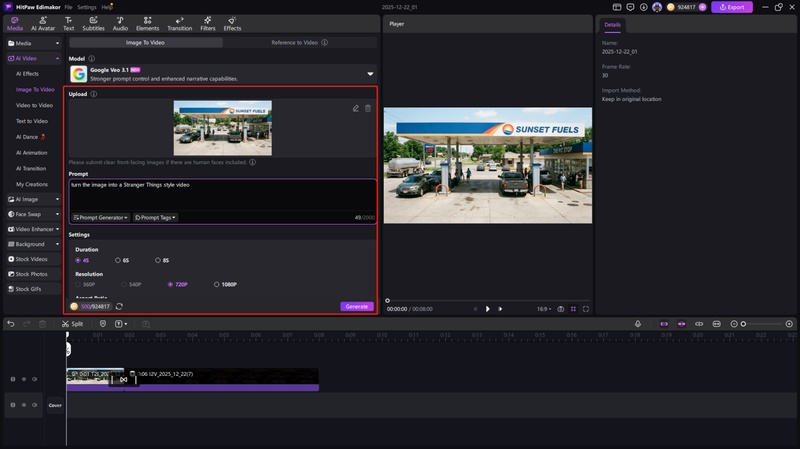
Task: Select the 4S duration option
Action: [x=83, y=260]
